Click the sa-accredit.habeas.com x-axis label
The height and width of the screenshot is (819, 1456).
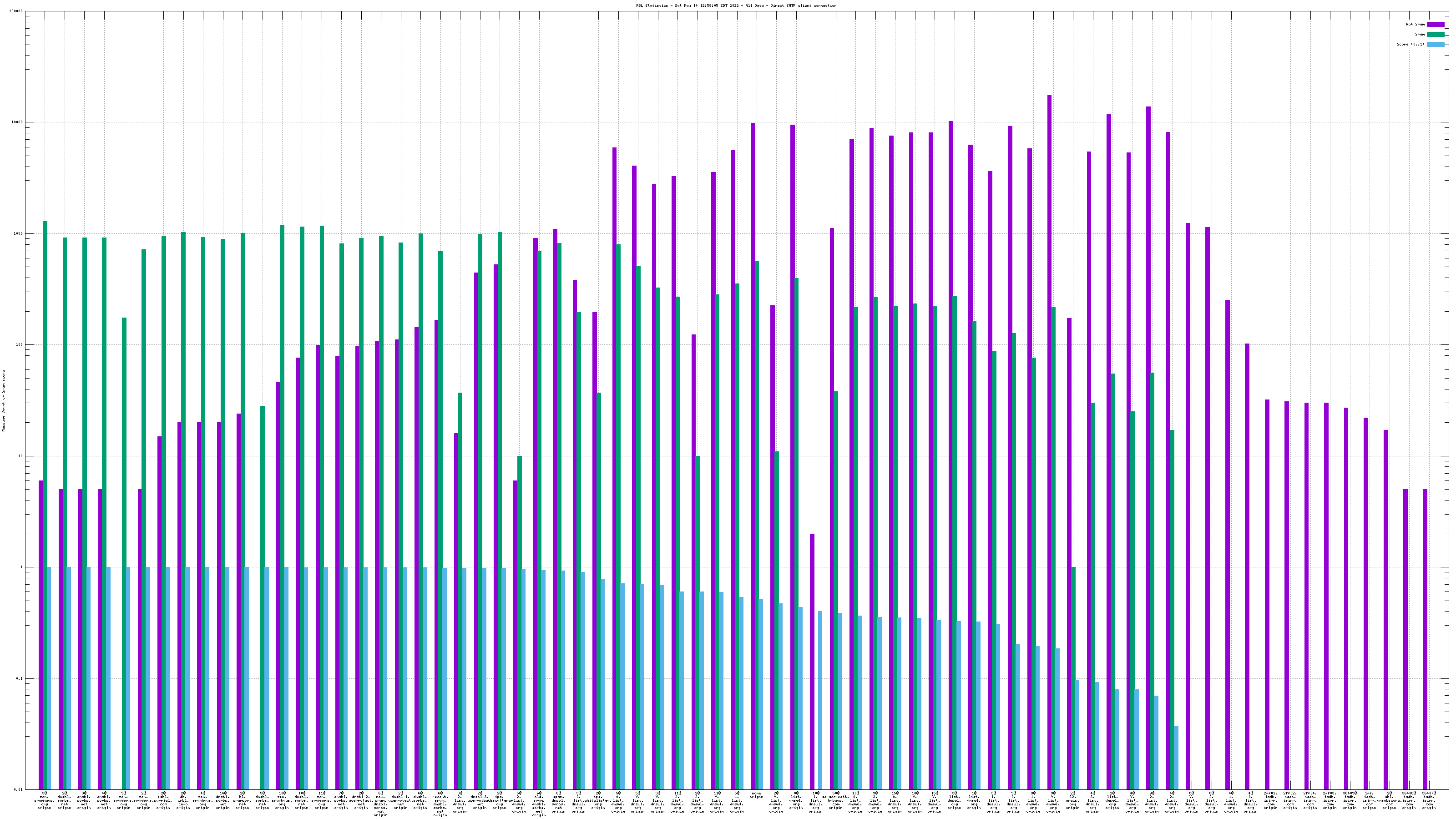point(835,801)
